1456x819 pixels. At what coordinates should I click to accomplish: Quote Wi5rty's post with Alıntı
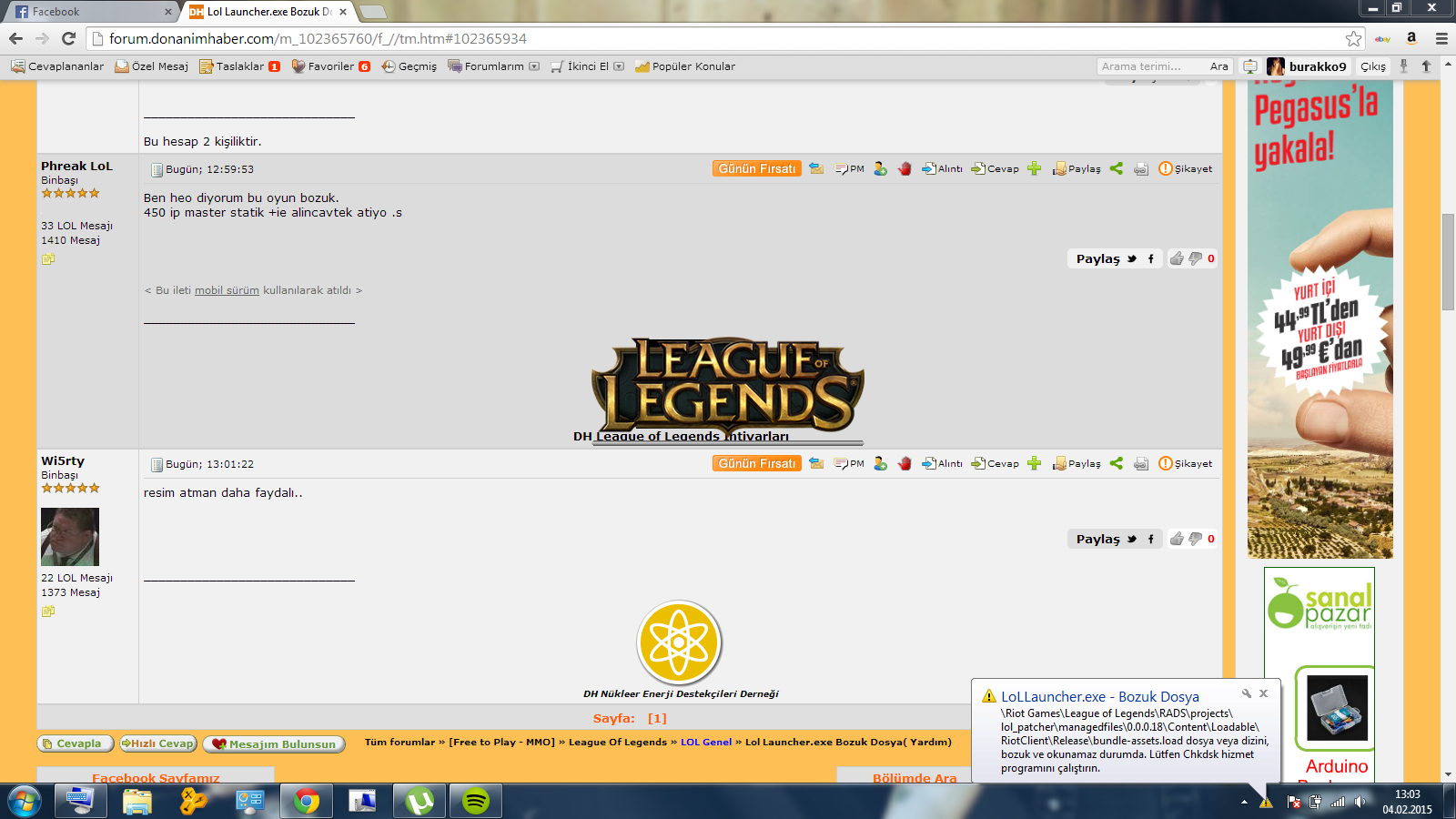point(942,464)
